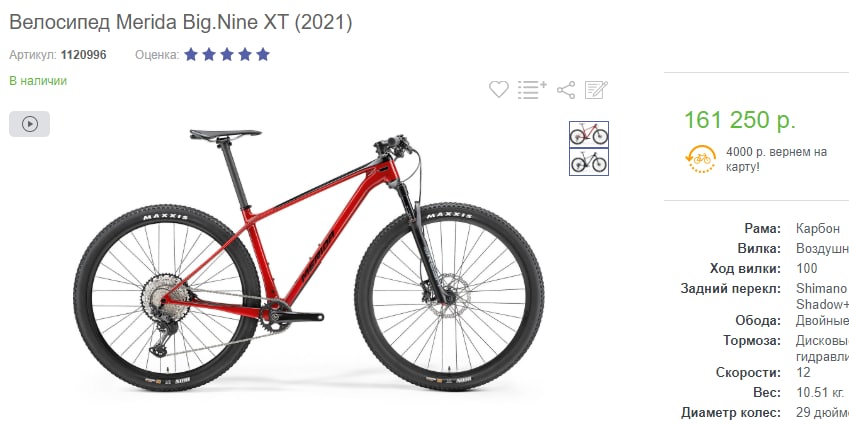The image size is (849, 425).
Task: Select the black bike color thumbnail
Action: (589, 161)
